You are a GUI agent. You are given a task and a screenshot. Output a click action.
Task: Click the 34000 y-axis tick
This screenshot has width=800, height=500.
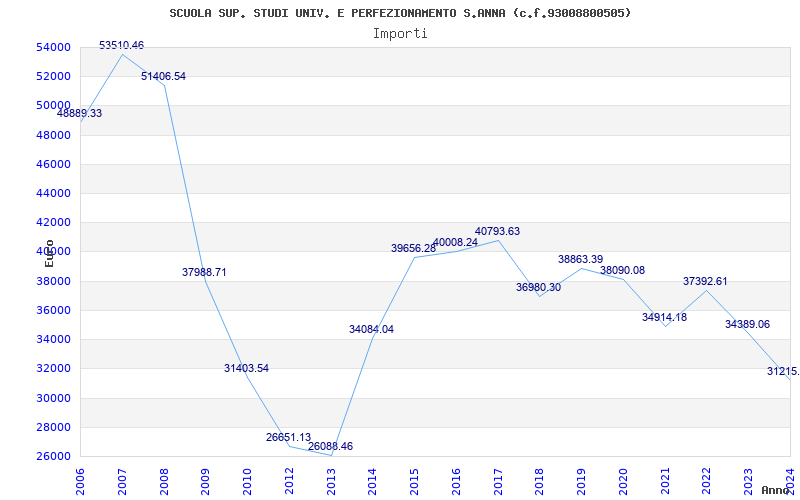[53, 339]
